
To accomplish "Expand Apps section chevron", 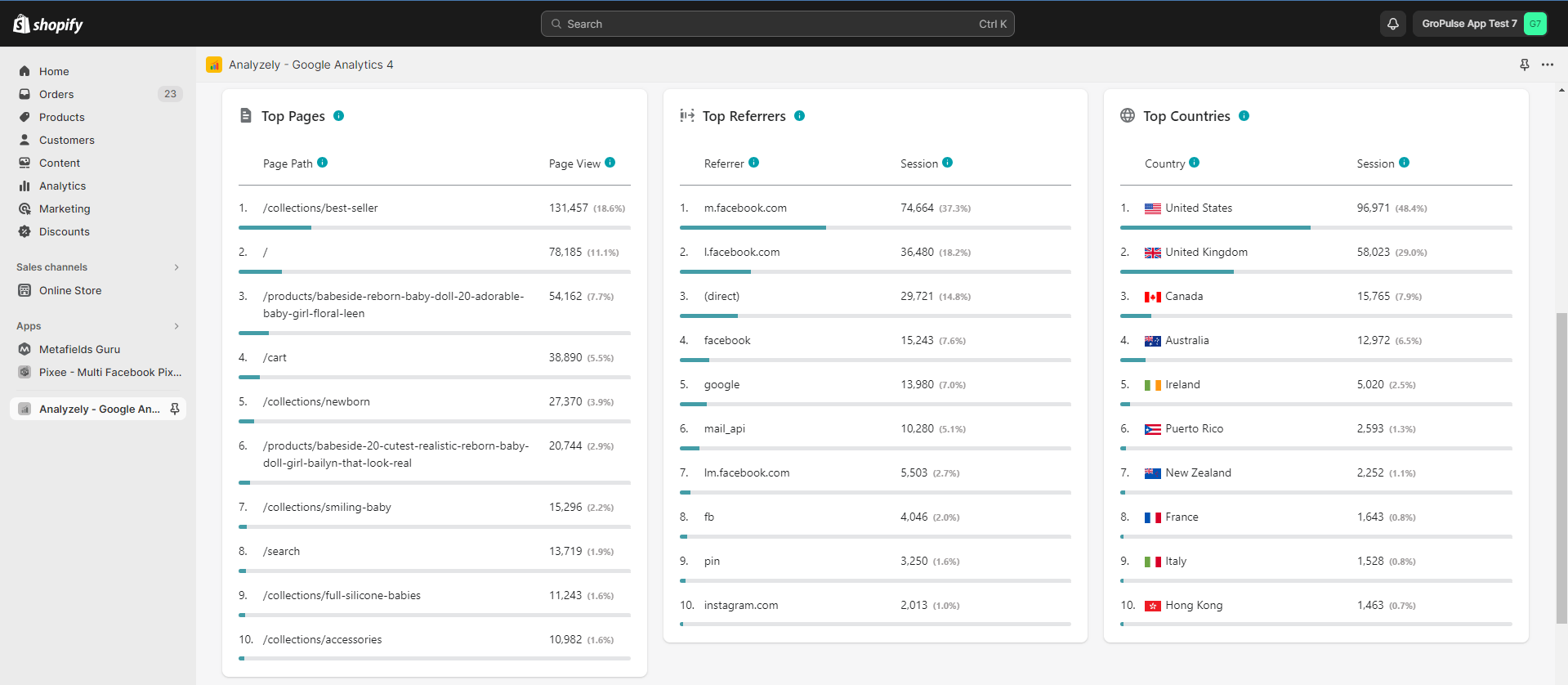I will (x=176, y=326).
